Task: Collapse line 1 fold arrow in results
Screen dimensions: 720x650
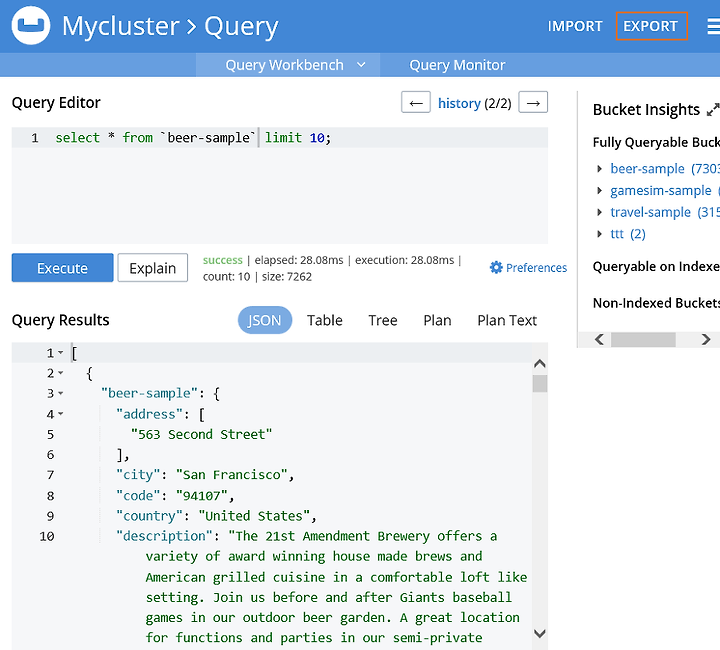Action: click(x=61, y=353)
